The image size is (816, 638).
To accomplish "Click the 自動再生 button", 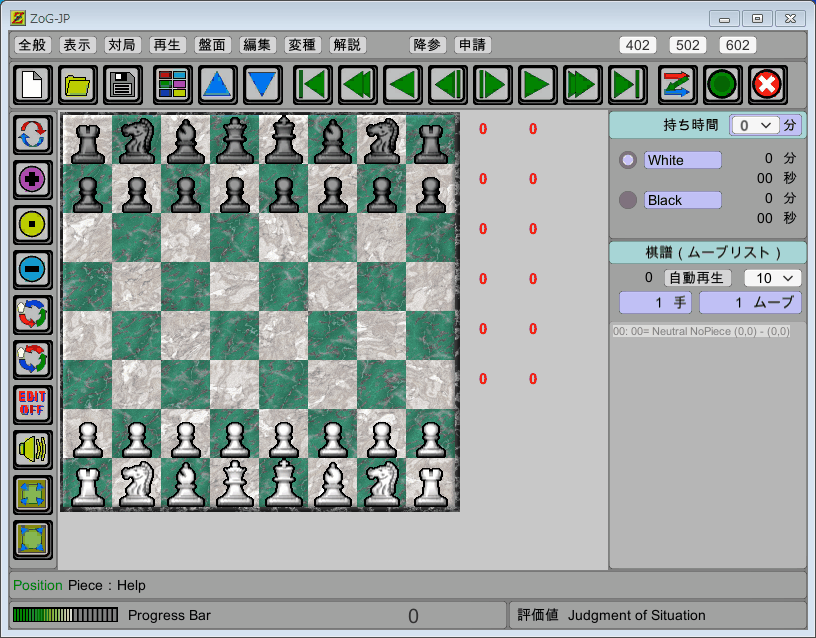I will click(x=699, y=278).
